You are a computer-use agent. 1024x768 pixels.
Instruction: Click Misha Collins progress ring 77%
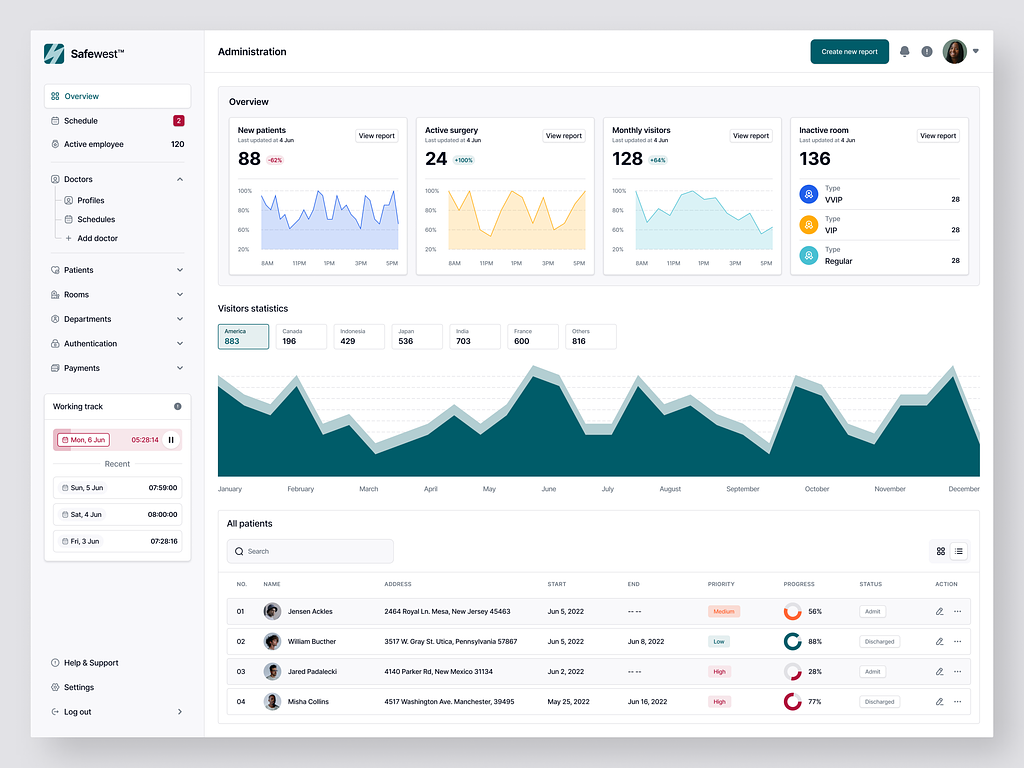tap(793, 702)
